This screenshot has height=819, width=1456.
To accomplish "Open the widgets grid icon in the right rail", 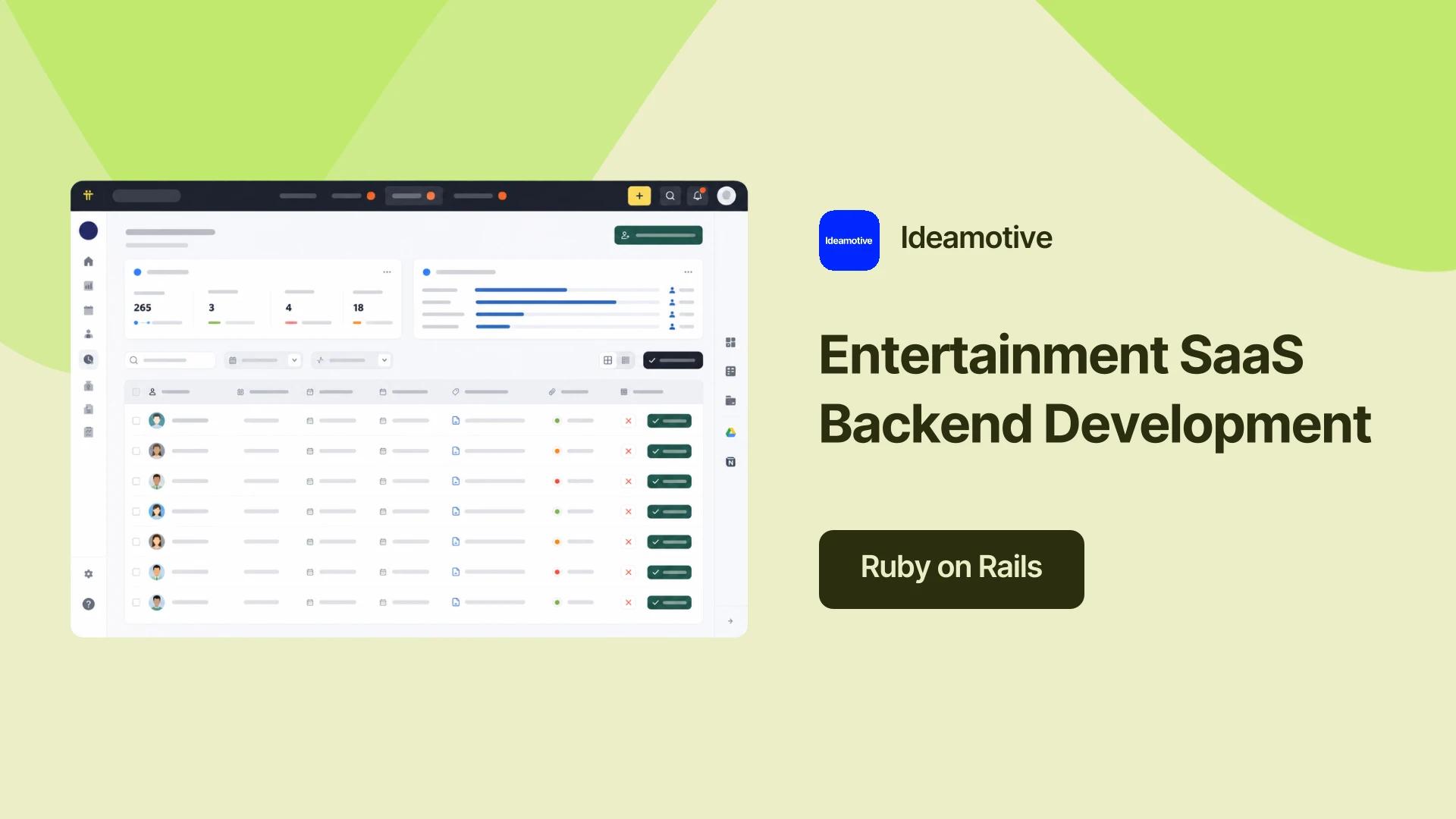I will tap(731, 343).
